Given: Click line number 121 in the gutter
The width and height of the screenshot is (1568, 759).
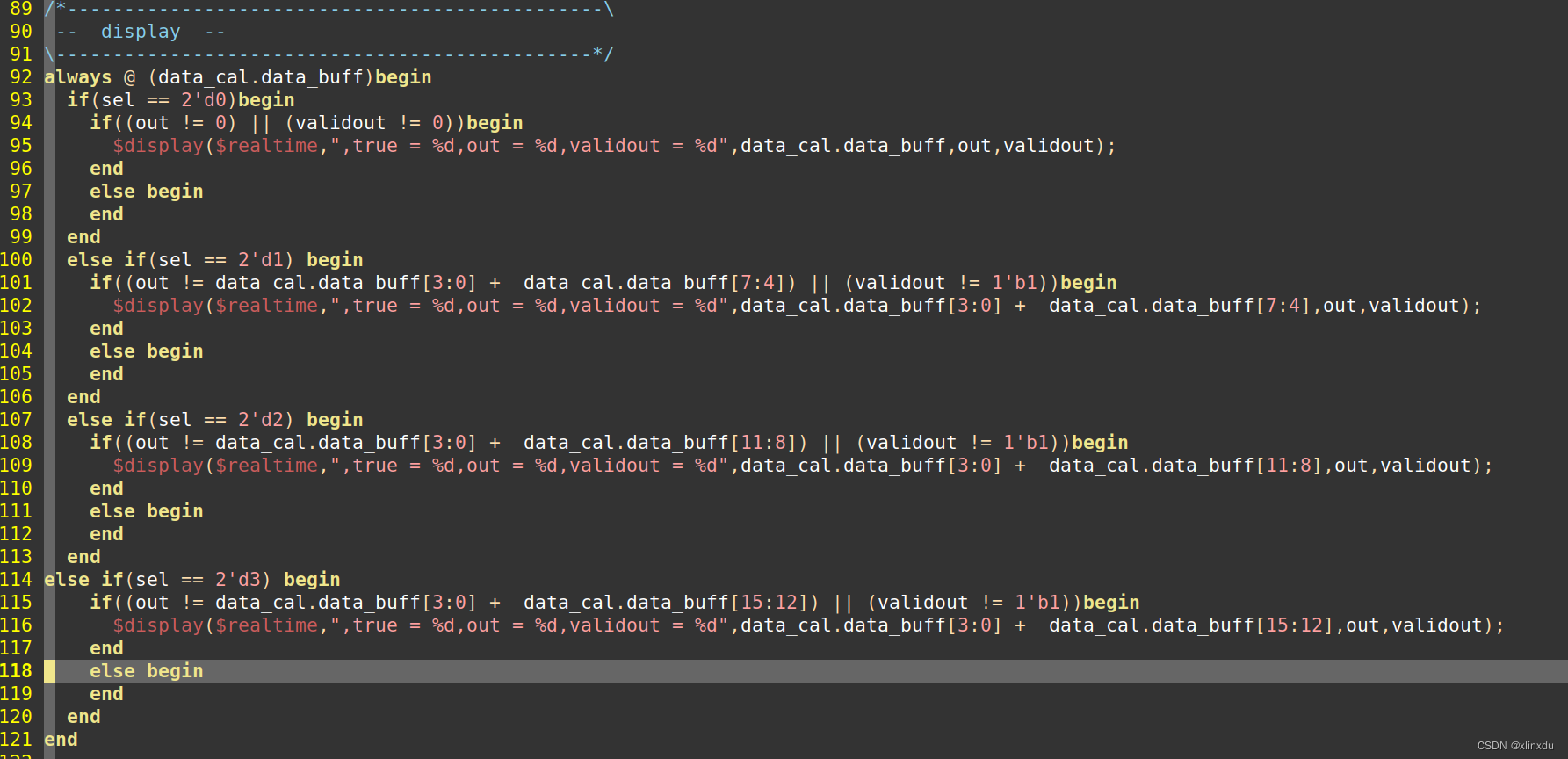Looking at the screenshot, I should [16, 740].
